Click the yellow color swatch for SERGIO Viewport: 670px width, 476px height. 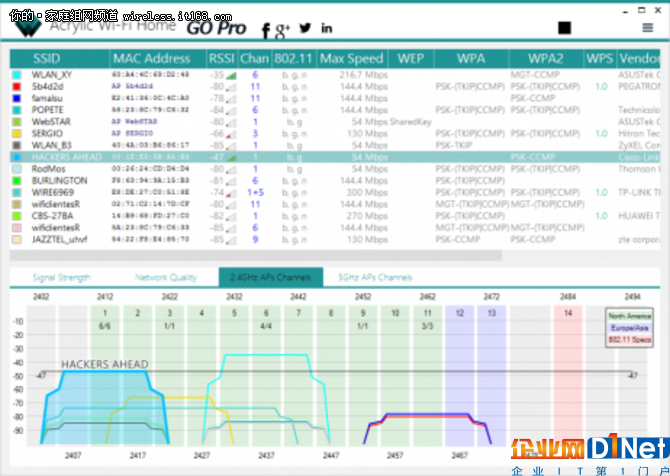[17, 133]
